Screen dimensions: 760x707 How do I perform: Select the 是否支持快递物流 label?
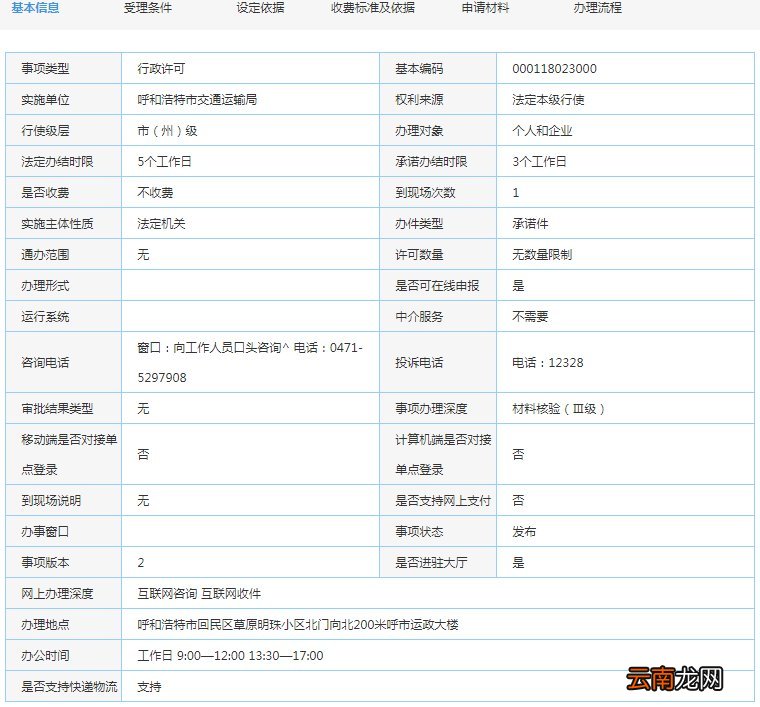[x=69, y=687]
